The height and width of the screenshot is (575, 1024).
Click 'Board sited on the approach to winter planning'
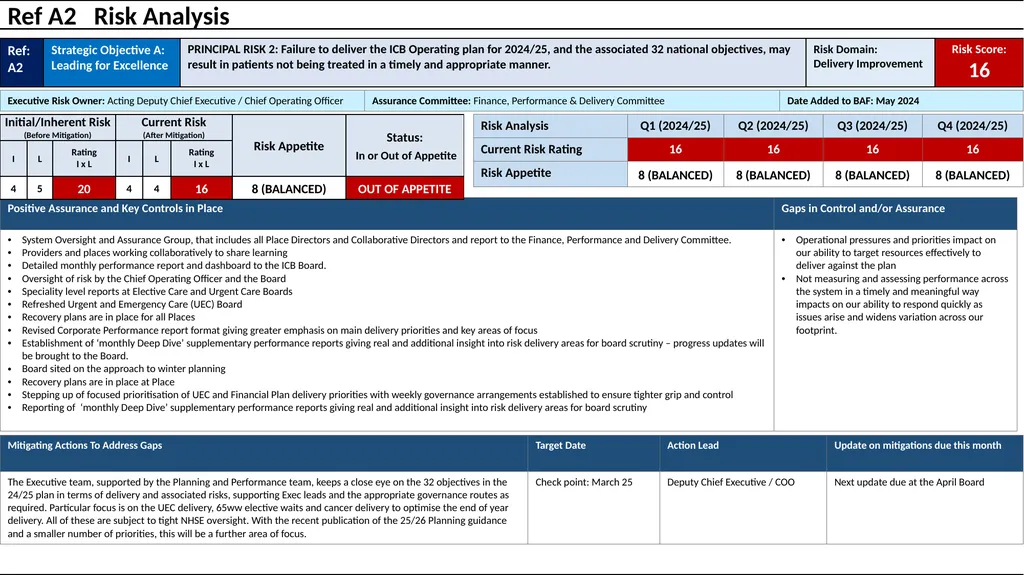[x=123, y=369]
